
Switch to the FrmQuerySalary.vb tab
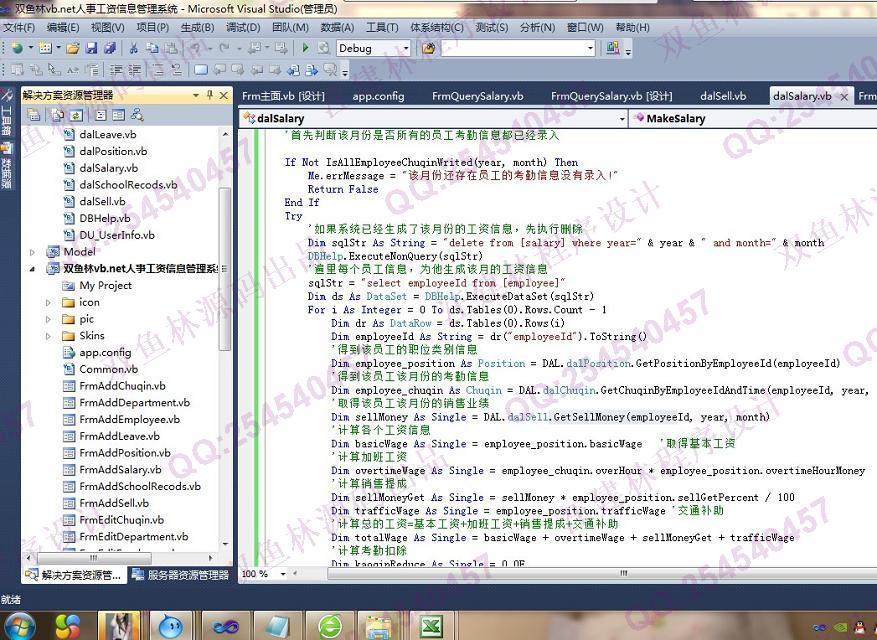pyautogui.click(x=478, y=96)
